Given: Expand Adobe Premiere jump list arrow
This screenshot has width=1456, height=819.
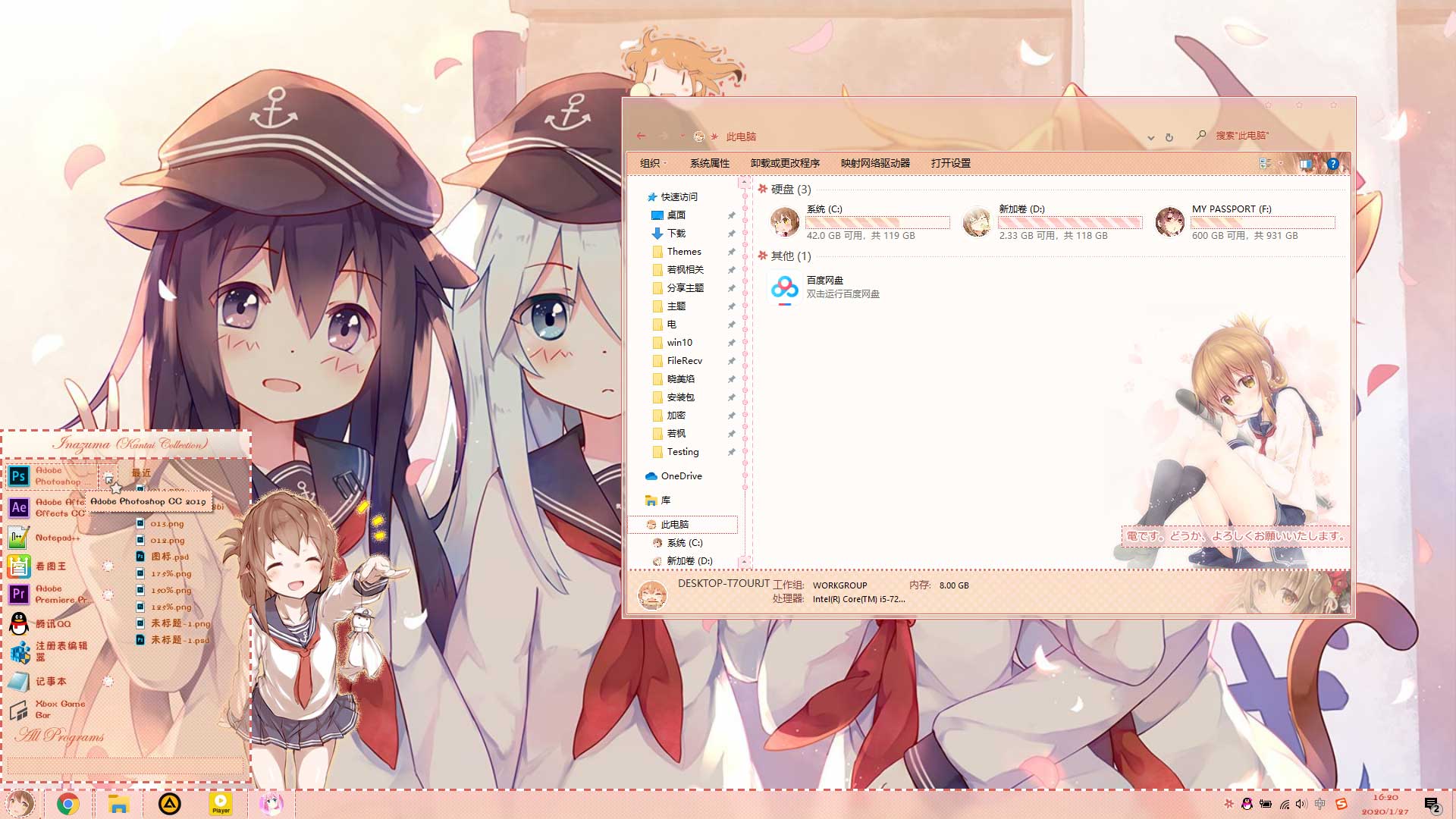Looking at the screenshot, I should pyautogui.click(x=108, y=595).
